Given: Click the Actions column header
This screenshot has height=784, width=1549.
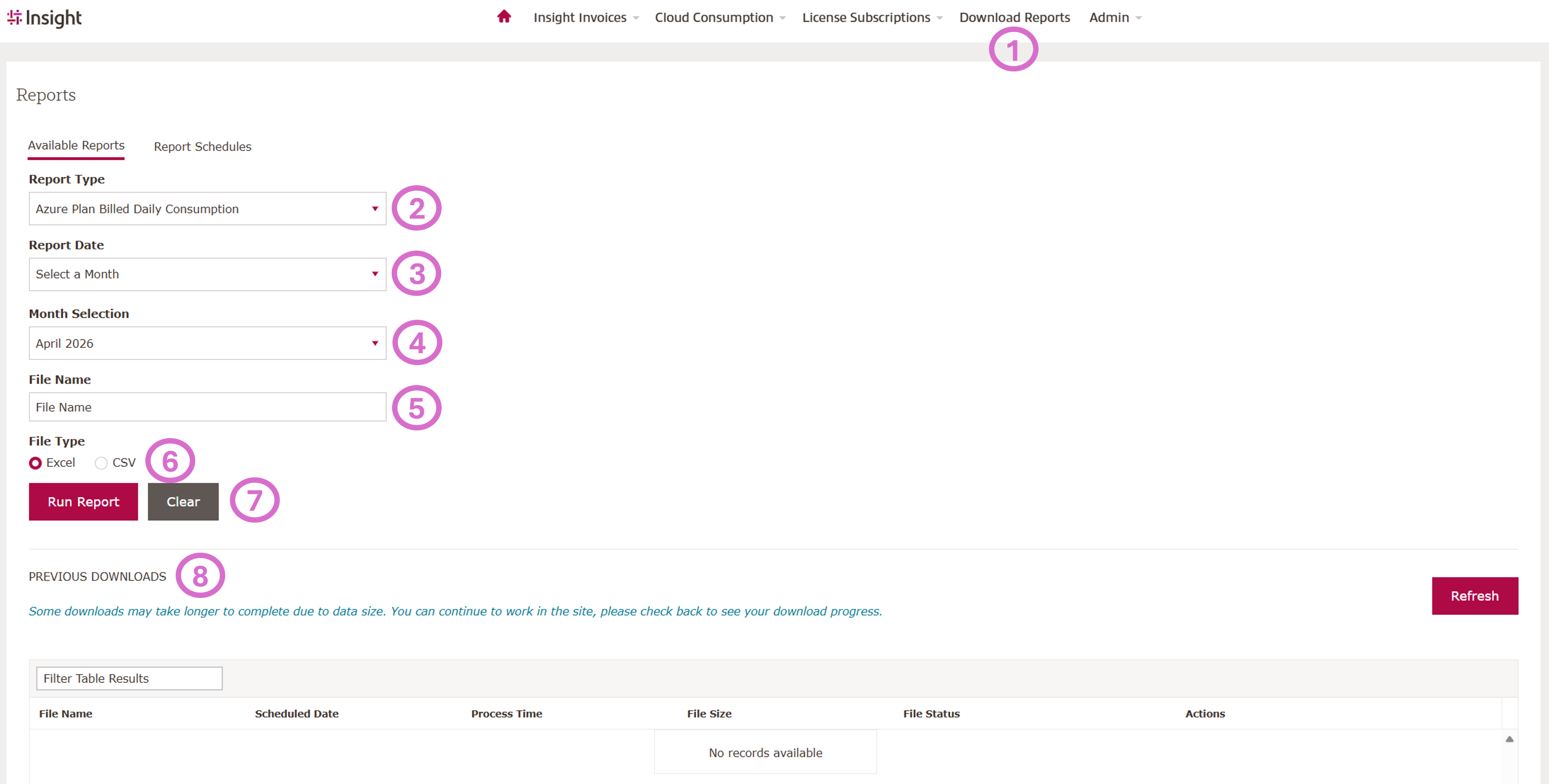Looking at the screenshot, I should (1205, 714).
